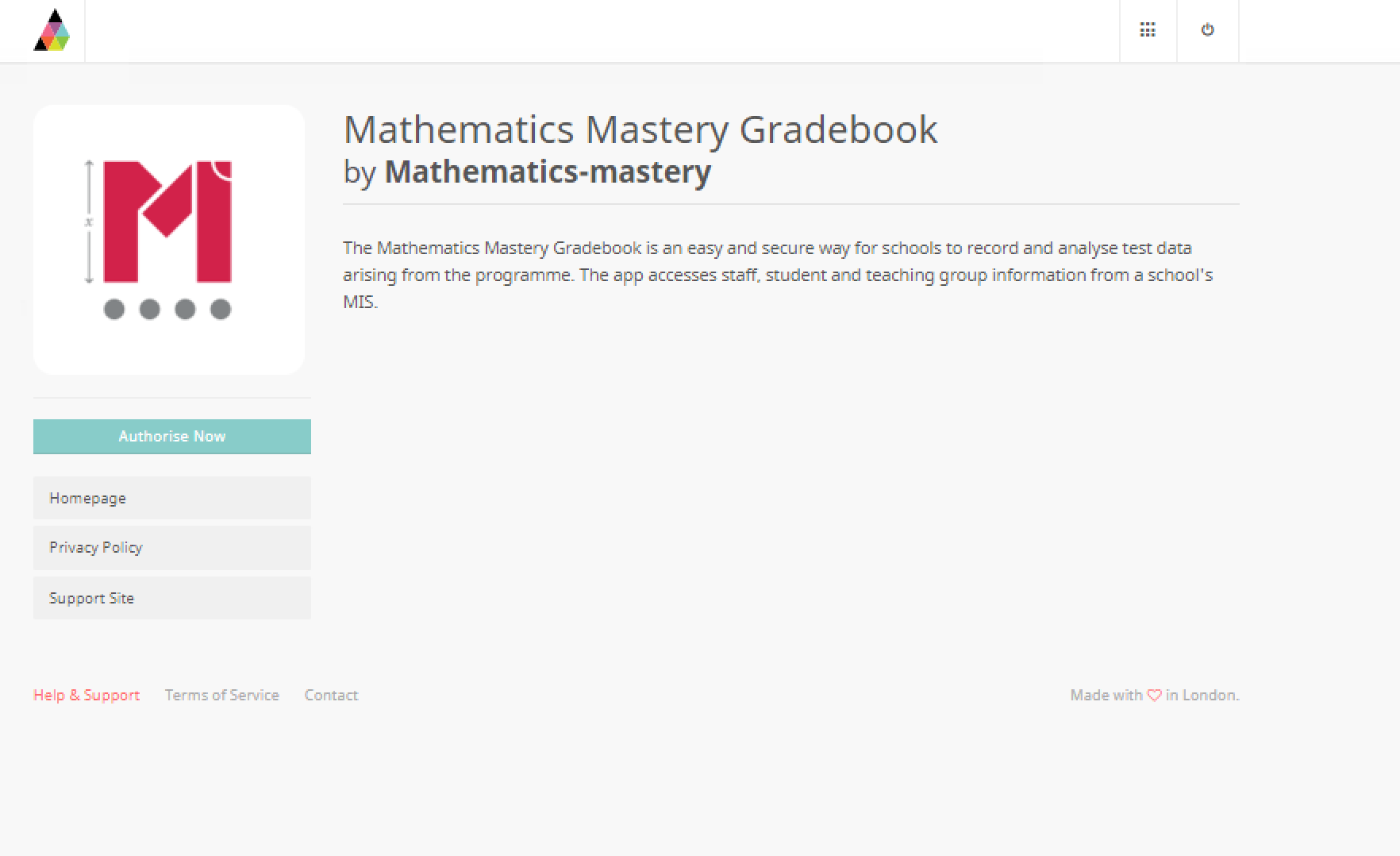Click the Mathematics Mastery Gradebook title

[x=640, y=129]
